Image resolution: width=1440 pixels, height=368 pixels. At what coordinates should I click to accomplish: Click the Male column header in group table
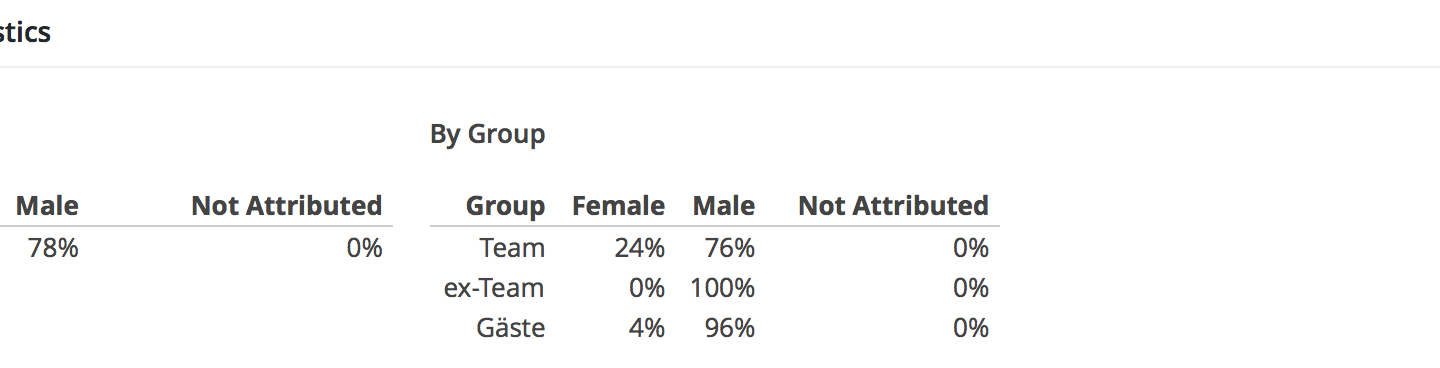tap(724, 206)
